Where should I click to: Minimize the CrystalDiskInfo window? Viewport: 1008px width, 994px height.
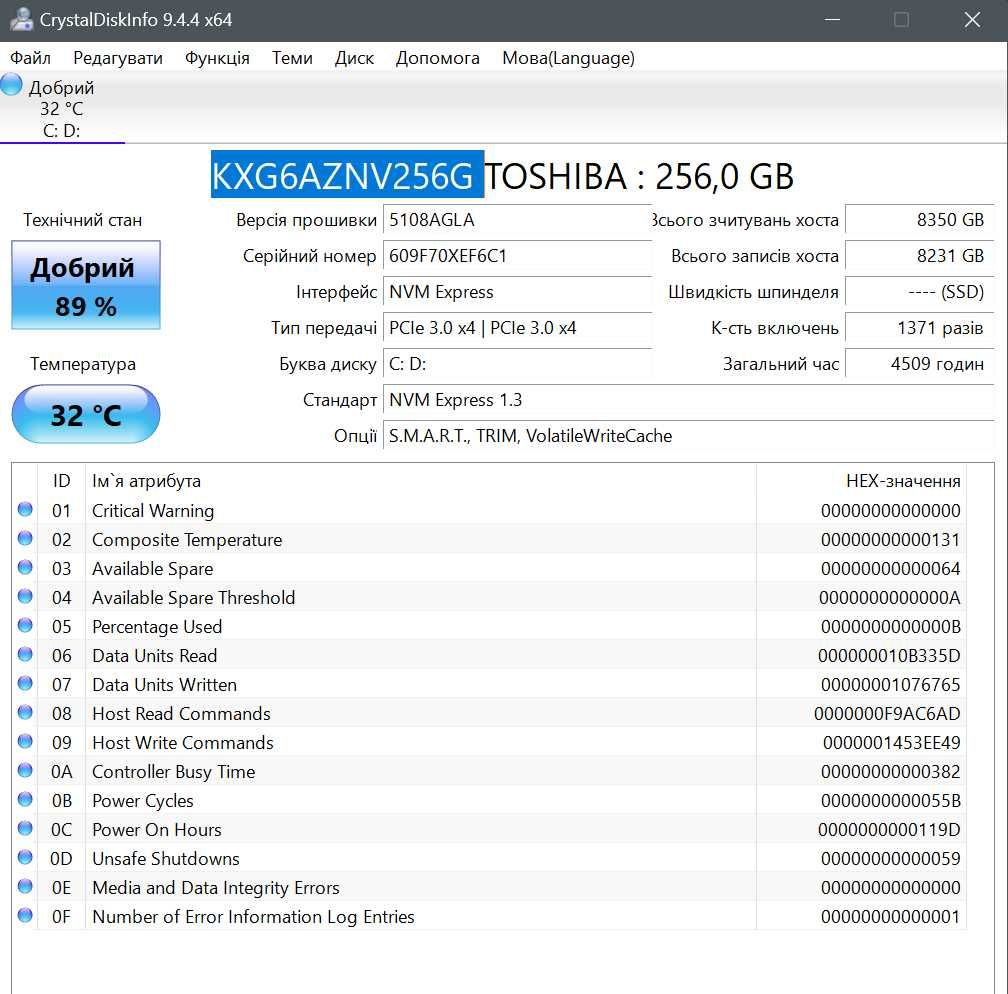click(x=832, y=20)
